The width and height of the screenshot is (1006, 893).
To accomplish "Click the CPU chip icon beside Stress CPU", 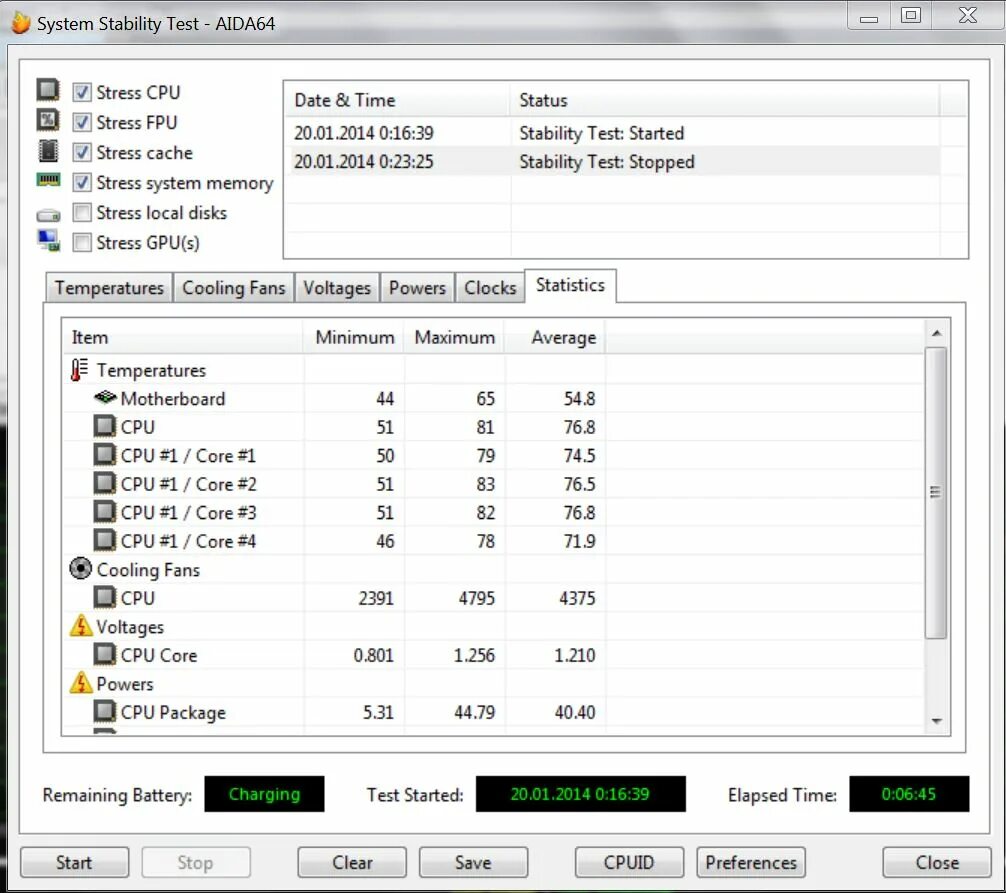I will [48, 90].
